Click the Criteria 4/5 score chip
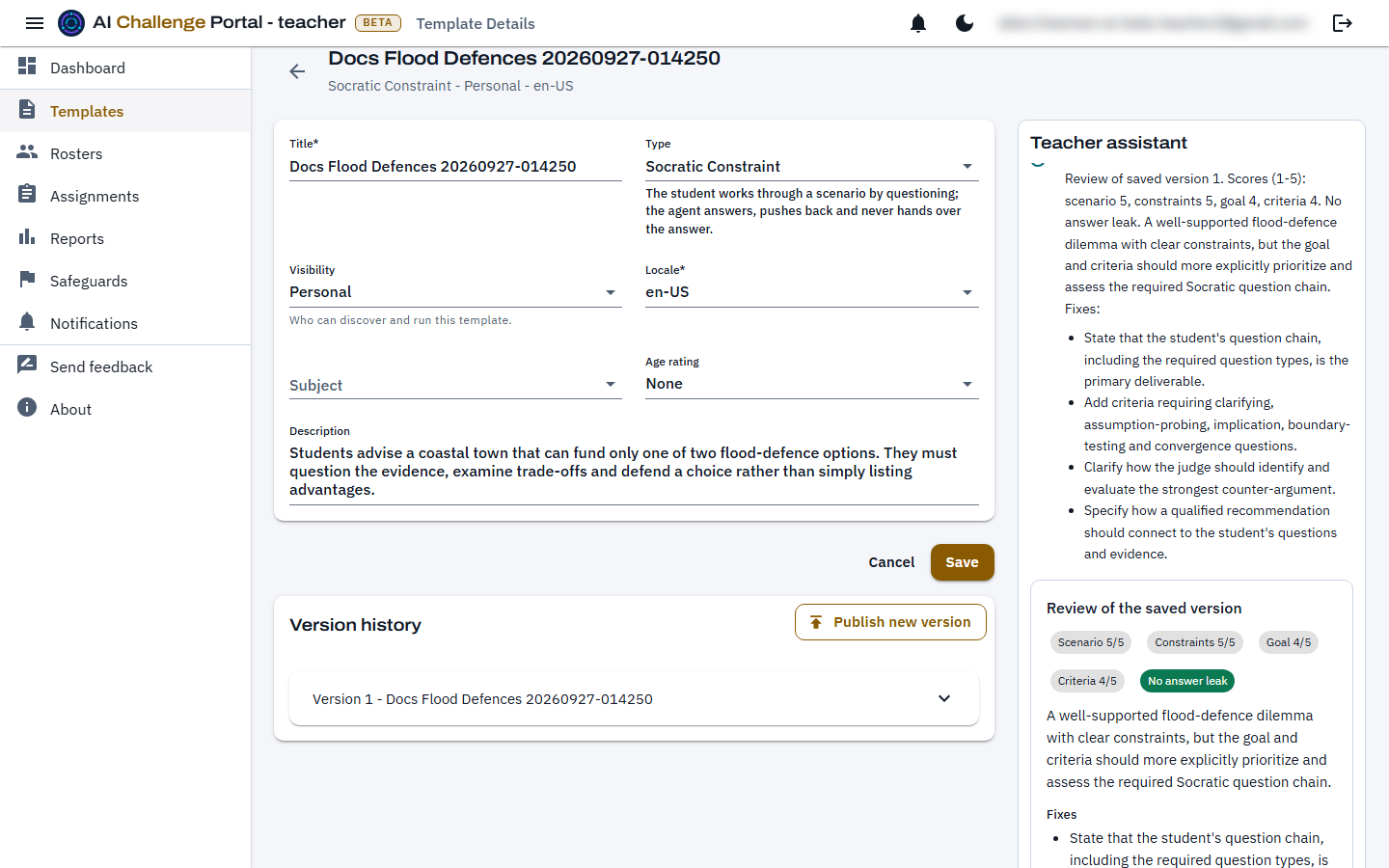This screenshot has width=1389, height=868. [x=1087, y=681]
